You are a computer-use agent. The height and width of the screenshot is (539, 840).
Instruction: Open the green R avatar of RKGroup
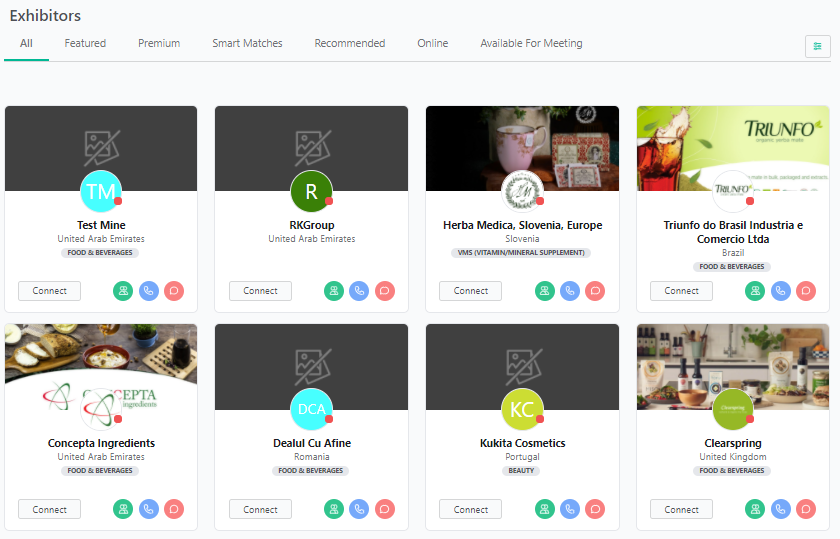tap(311, 191)
